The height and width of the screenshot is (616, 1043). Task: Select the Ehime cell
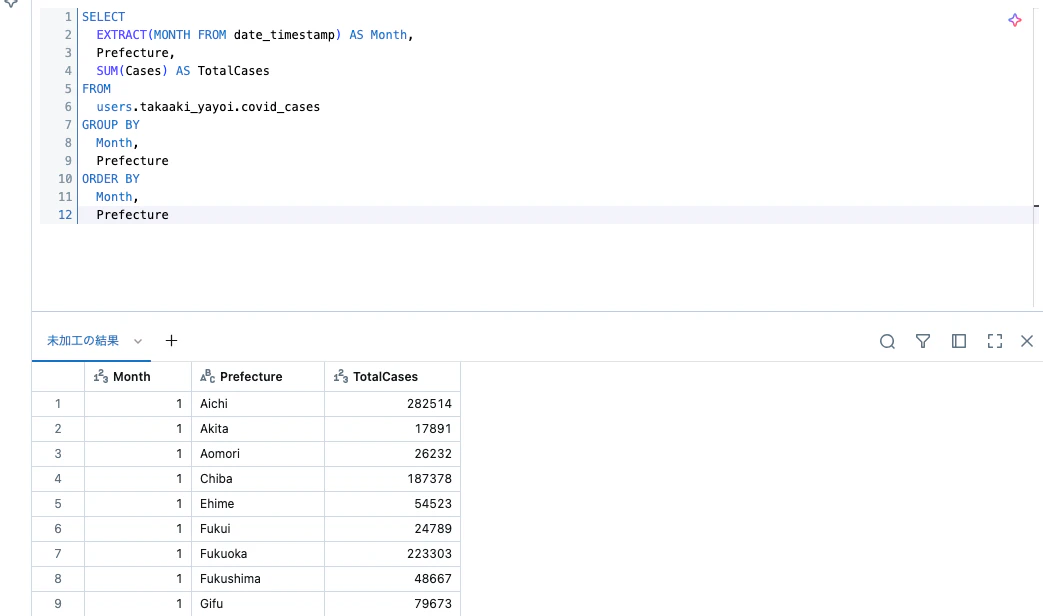tap(257, 504)
